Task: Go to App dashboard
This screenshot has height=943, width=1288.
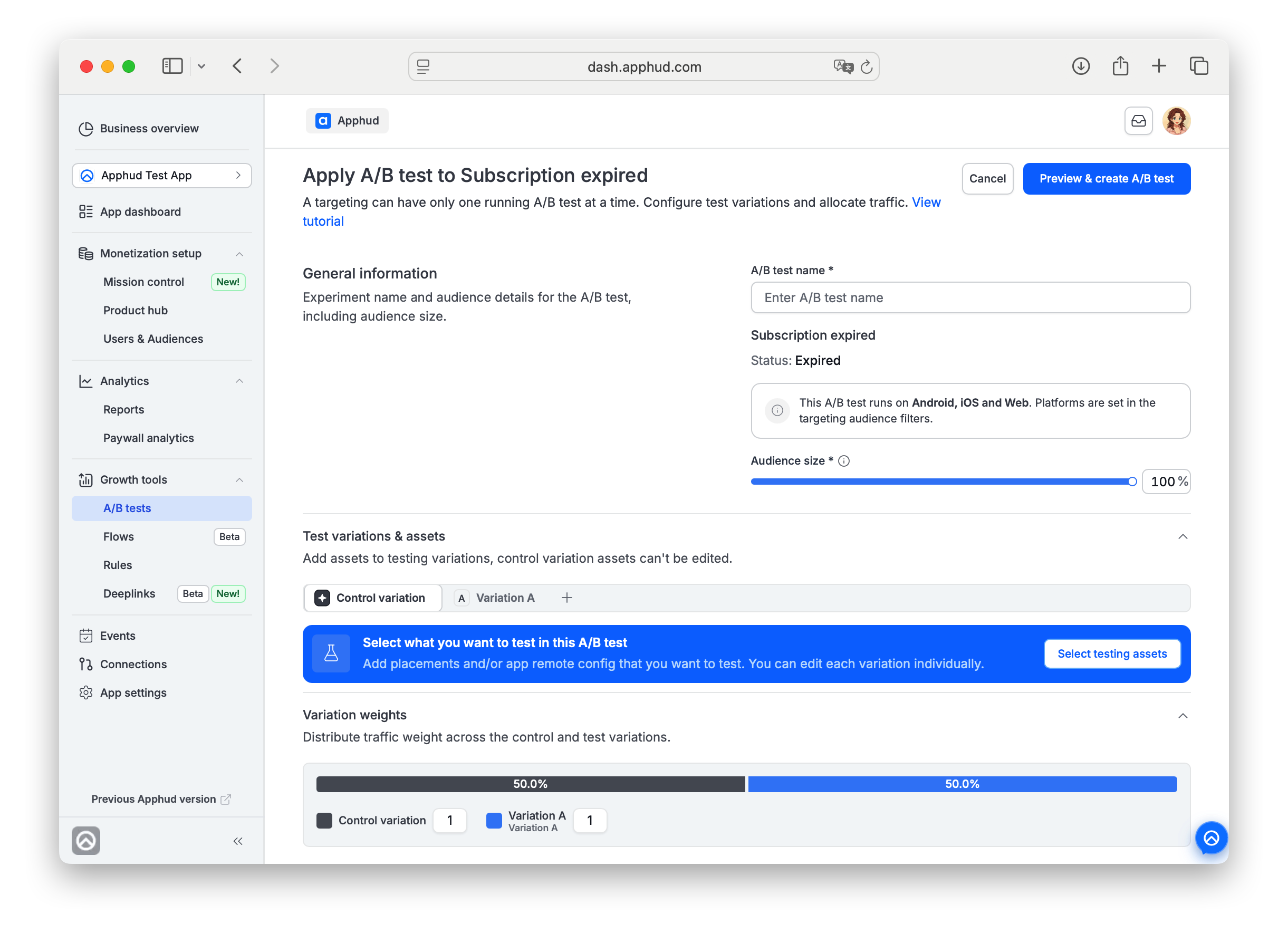Action: (x=140, y=212)
